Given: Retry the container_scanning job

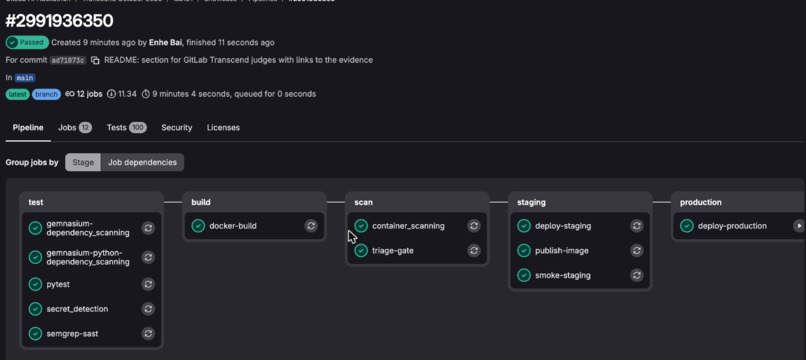Looking at the screenshot, I should point(474,226).
